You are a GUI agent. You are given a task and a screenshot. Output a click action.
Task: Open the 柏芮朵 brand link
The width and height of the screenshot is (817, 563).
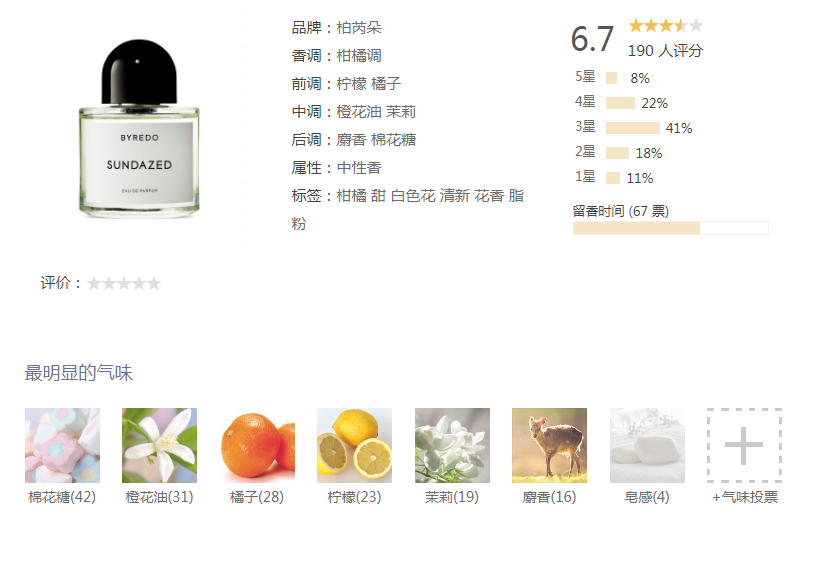[359, 28]
